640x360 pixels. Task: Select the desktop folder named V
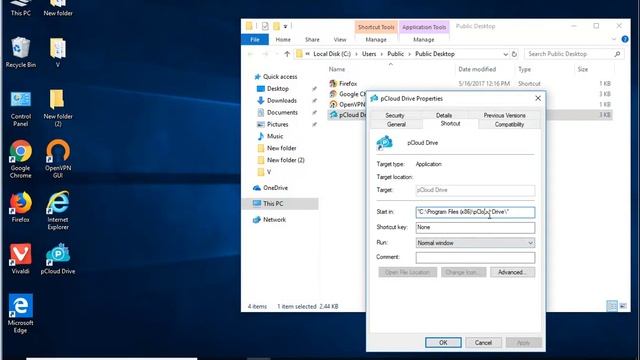[58, 52]
